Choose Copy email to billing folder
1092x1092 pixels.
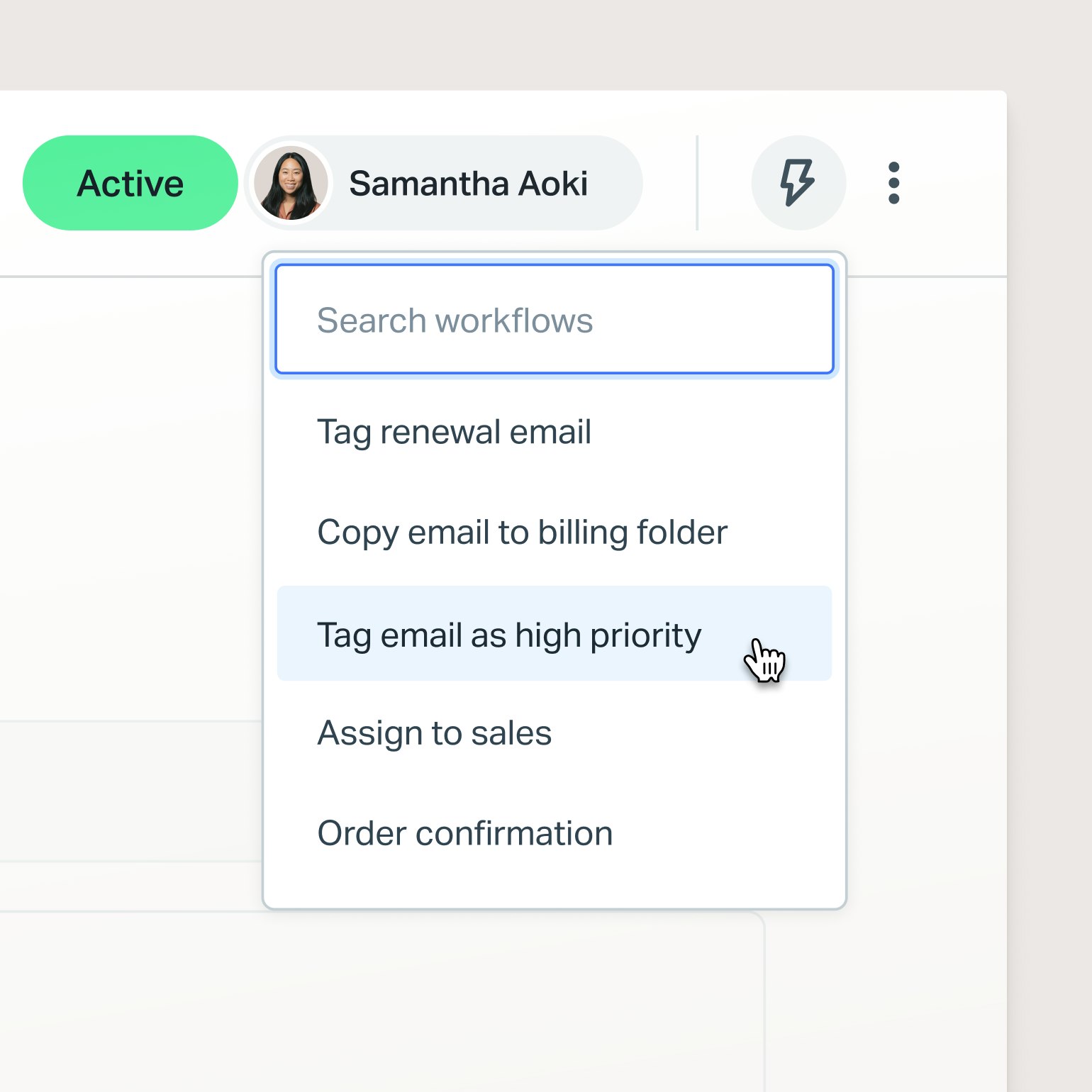pyautogui.click(x=522, y=533)
